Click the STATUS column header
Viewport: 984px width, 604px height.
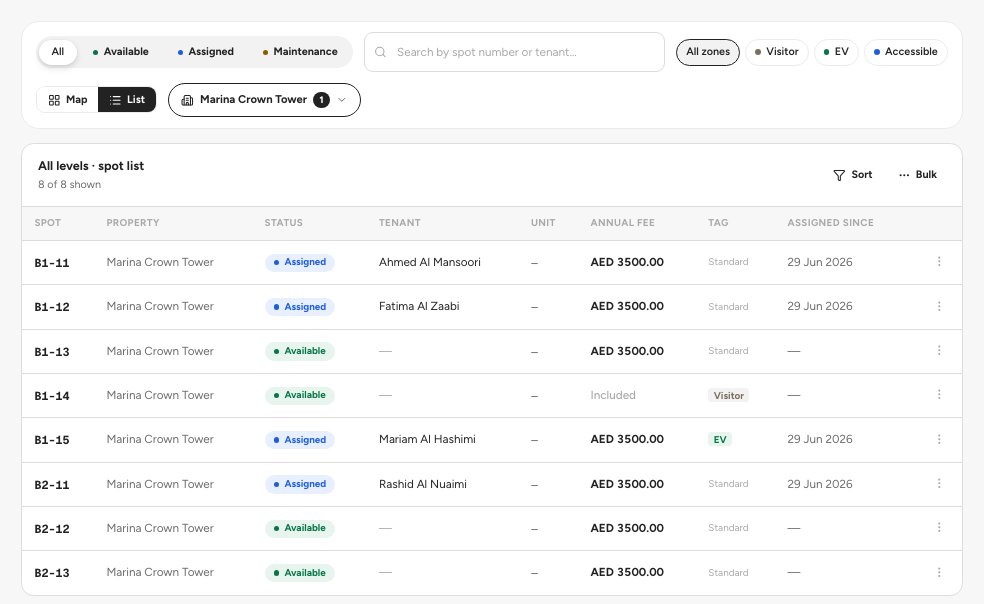[284, 223]
